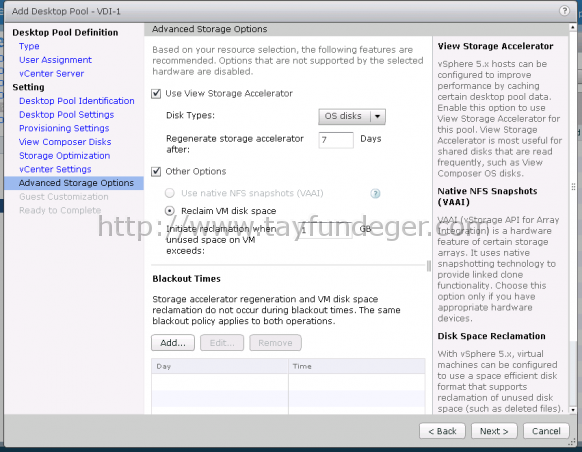582x452 pixels.
Task: Select Reclaim VM disk space radio button
Action: pos(170,211)
